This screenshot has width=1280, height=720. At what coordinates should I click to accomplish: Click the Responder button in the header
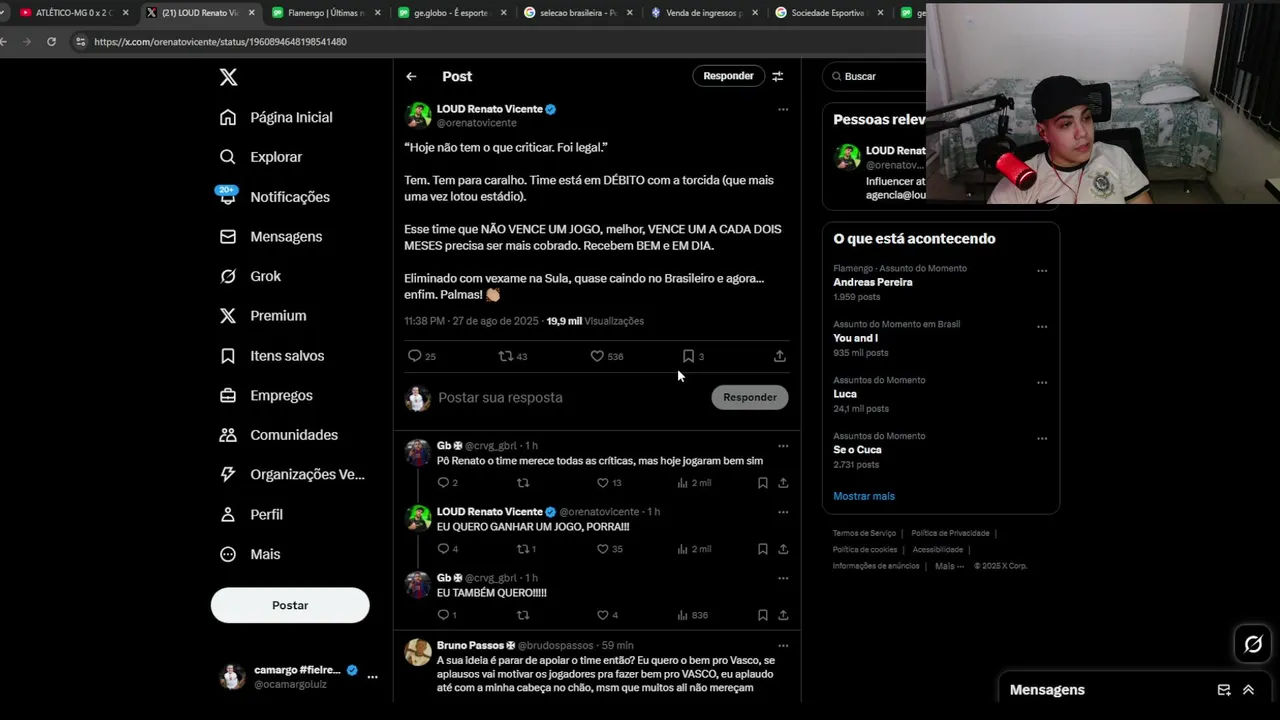(x=728, y=76)
